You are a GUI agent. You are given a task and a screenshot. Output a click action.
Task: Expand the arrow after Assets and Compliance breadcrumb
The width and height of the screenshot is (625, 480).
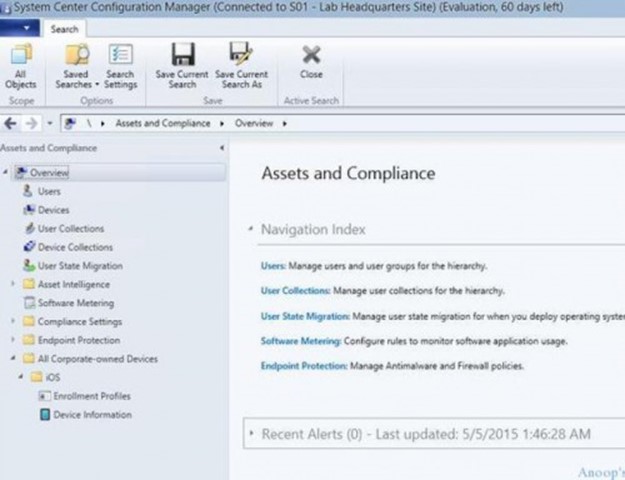[x=222, y=124]
